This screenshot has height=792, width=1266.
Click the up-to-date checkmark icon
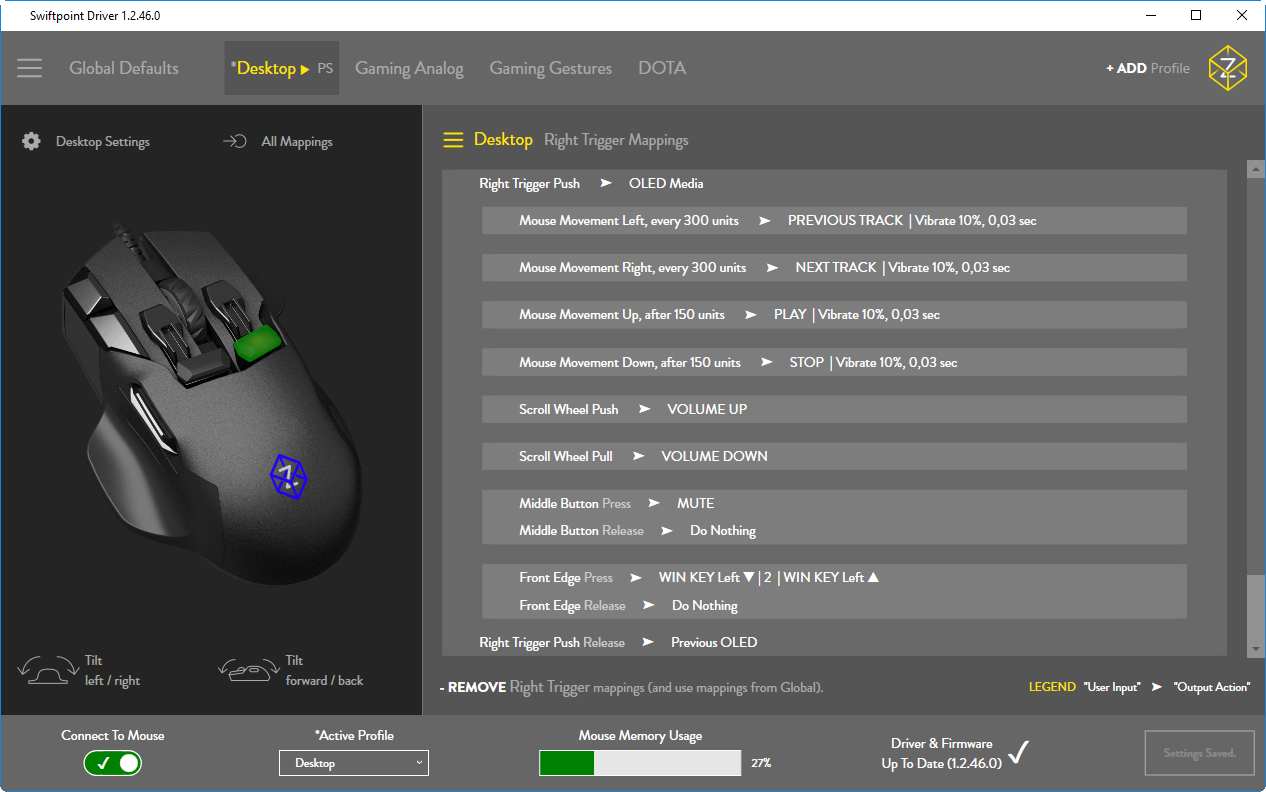1019,752
